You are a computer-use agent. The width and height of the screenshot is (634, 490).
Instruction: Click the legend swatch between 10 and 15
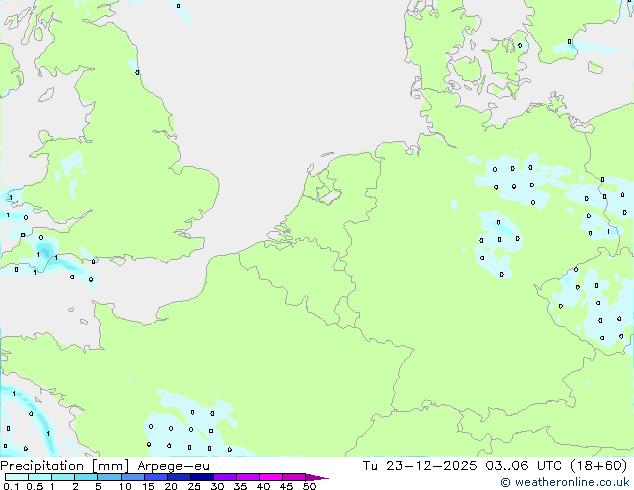[x=132, y=477]
